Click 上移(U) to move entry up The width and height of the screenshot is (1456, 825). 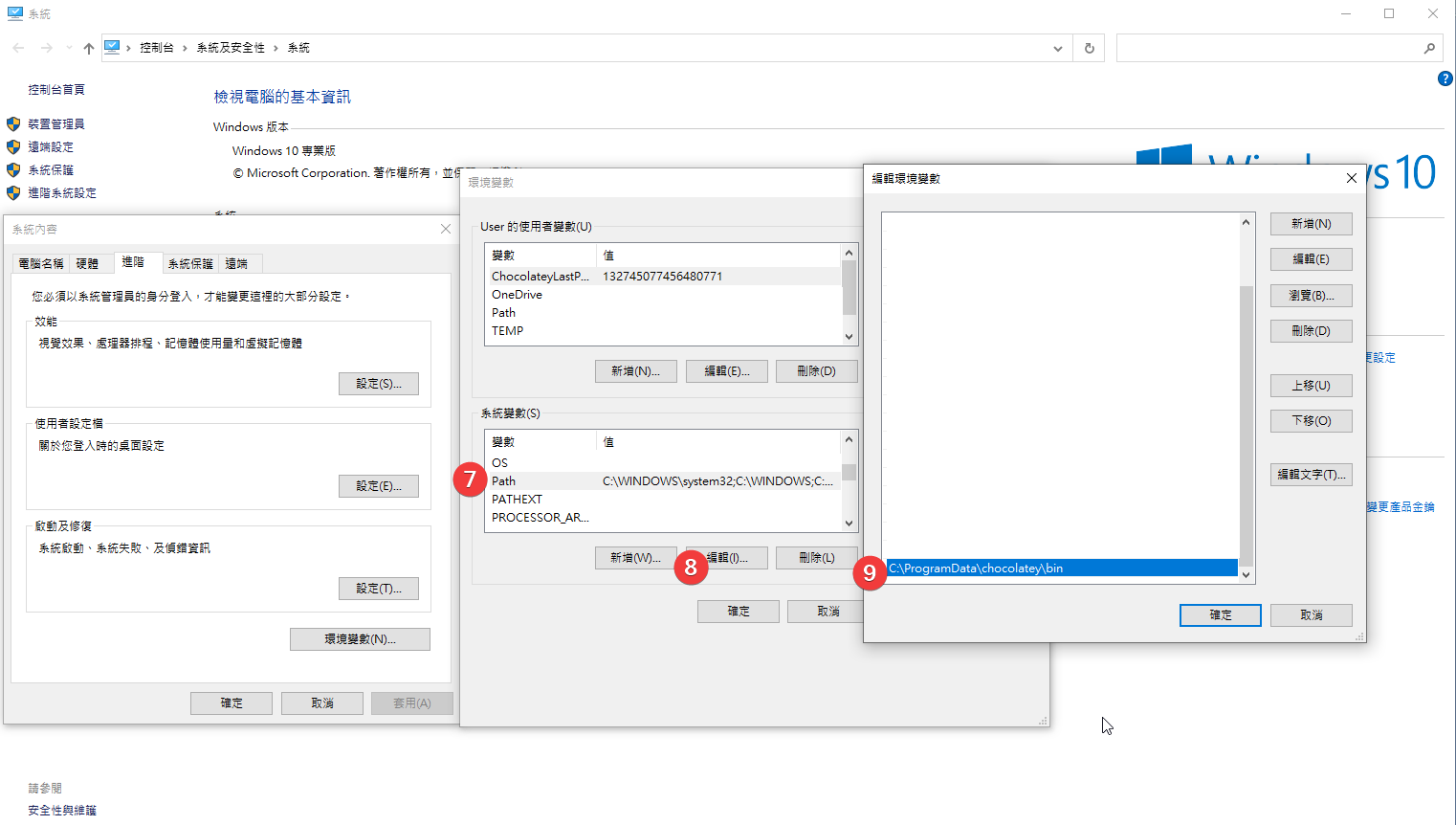tap(1312, 386)
